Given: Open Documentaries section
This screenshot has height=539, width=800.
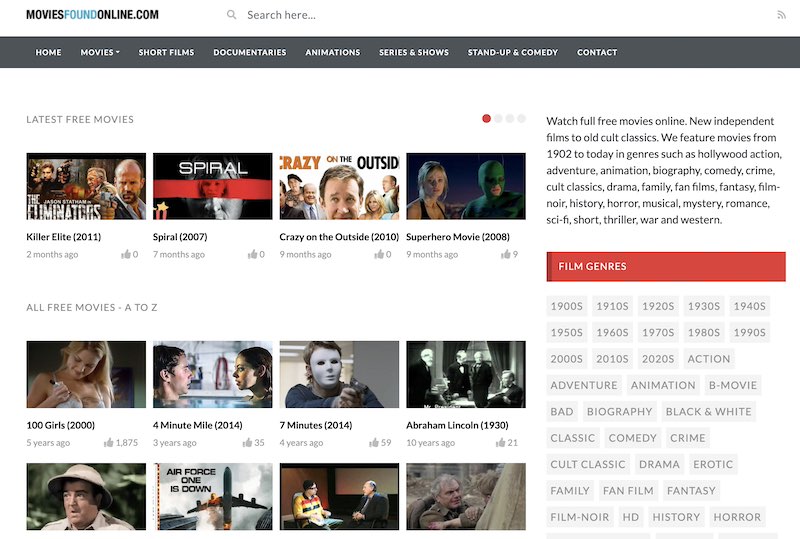Looking at the screenshot, I should [x=250, y=52].
